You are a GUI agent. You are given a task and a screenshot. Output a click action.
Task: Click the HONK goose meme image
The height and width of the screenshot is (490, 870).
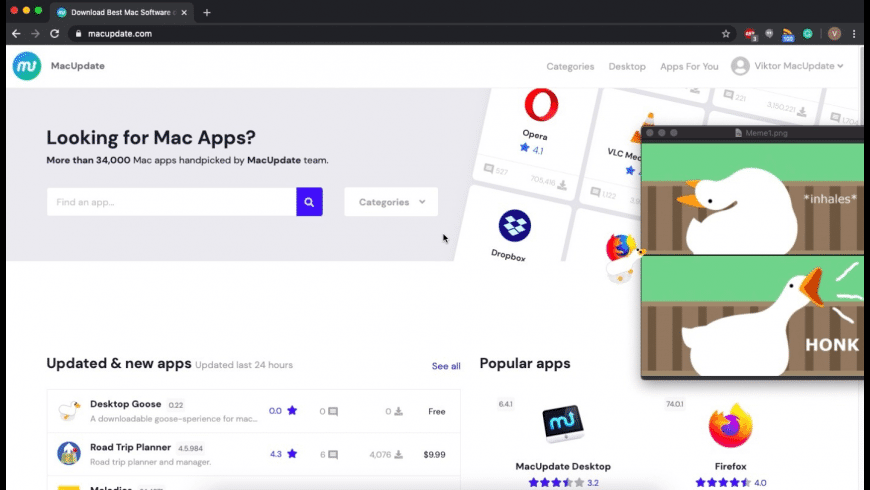752,315
